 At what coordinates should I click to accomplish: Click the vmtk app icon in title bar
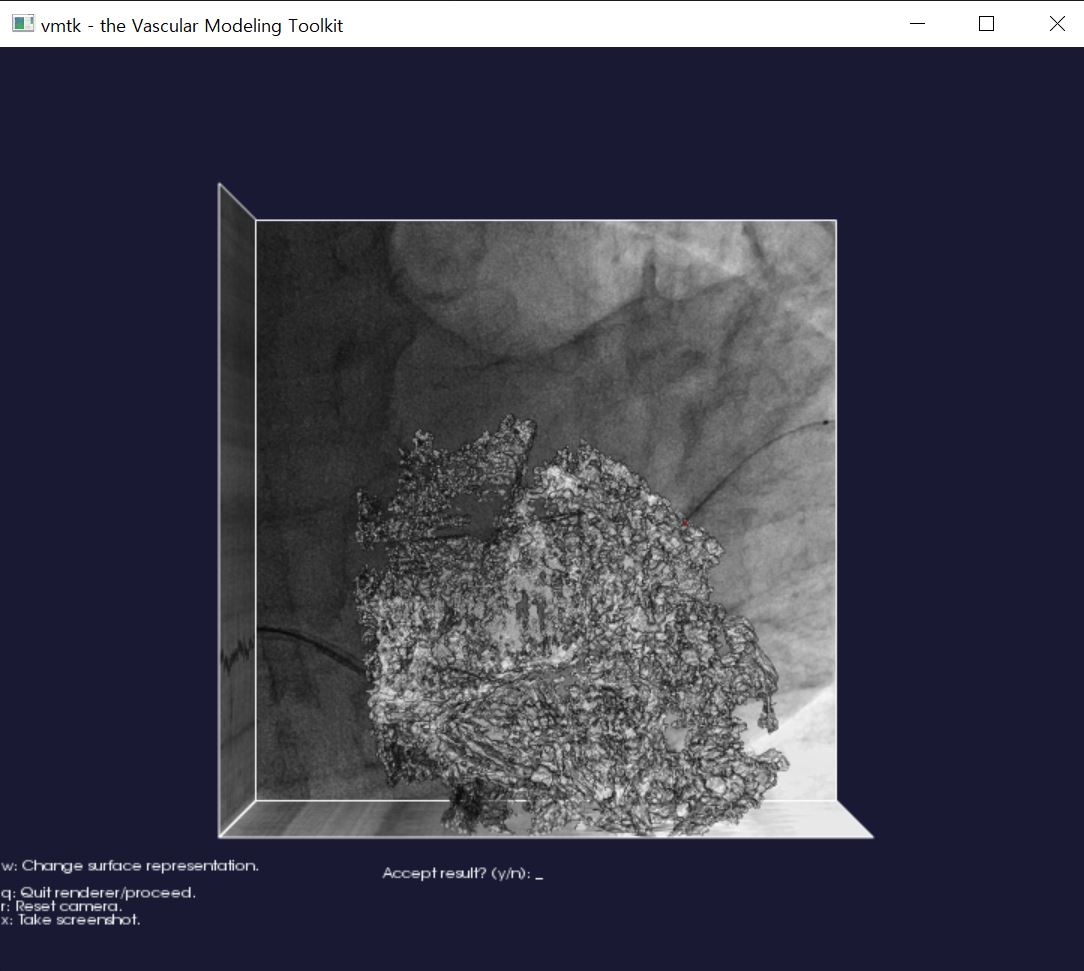pos(23,23)
